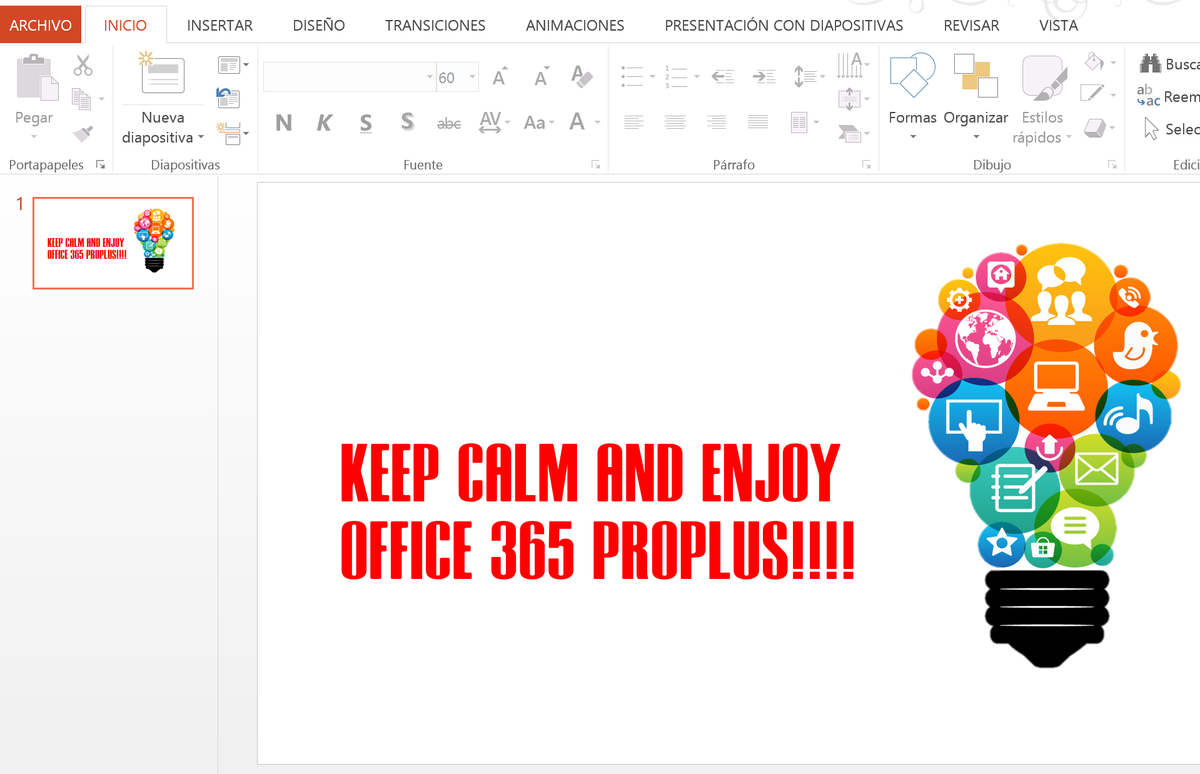This screenshot has width=1200, height=774.
Task: Toggle right text alignment
Action: 716,123
